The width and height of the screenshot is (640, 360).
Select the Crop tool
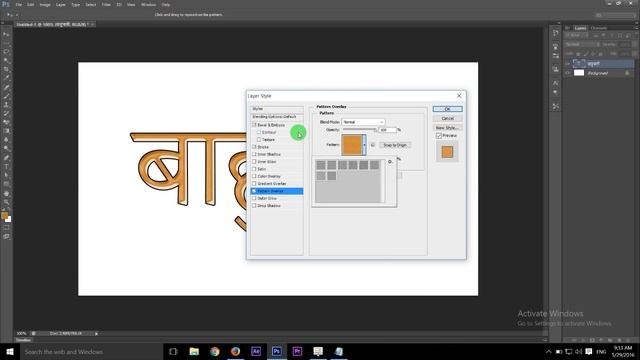point(6,69)
